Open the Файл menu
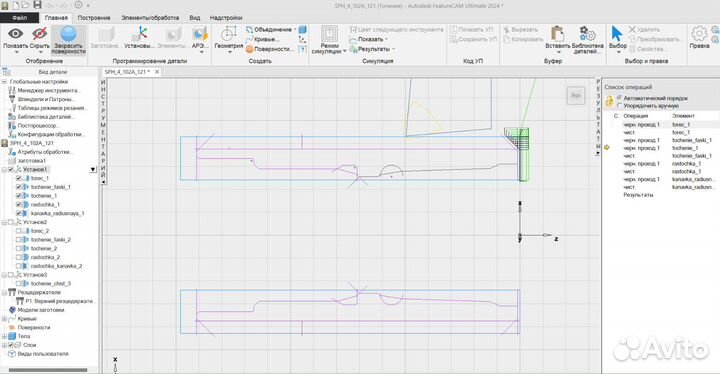This screenshot has height=374, width=720. [x=19, y=17]
